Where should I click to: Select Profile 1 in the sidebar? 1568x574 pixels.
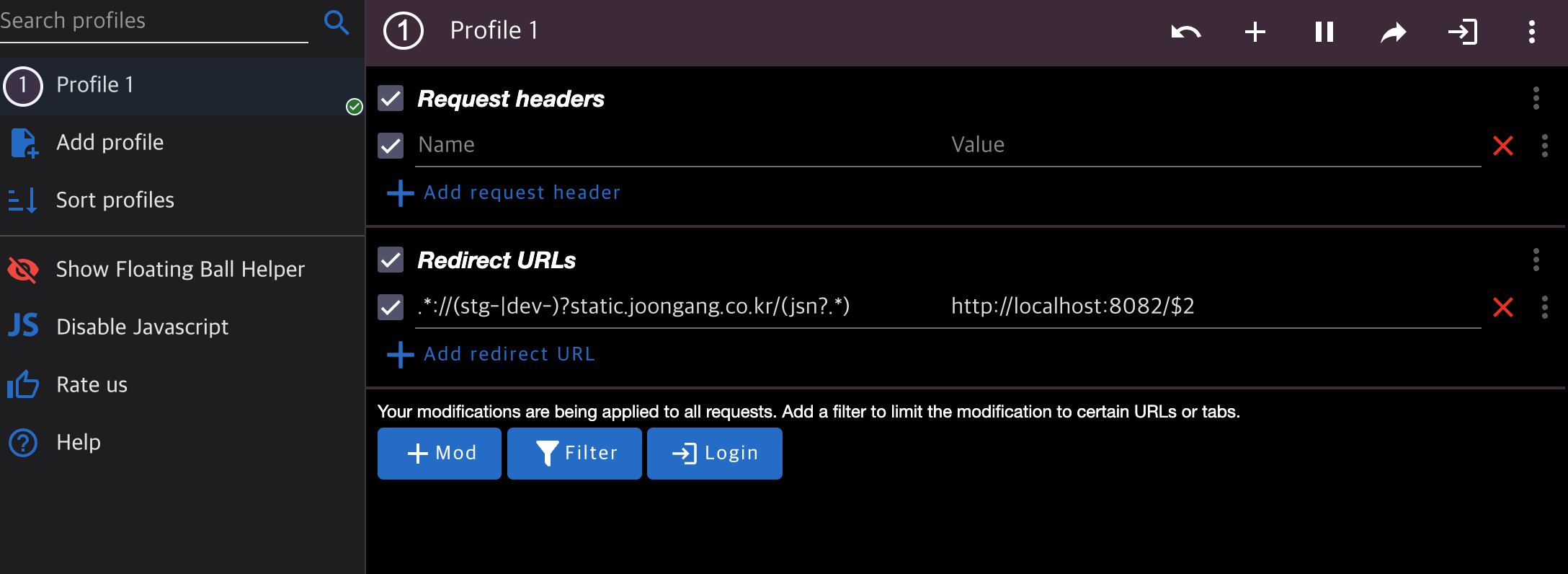tap(95, 85)
